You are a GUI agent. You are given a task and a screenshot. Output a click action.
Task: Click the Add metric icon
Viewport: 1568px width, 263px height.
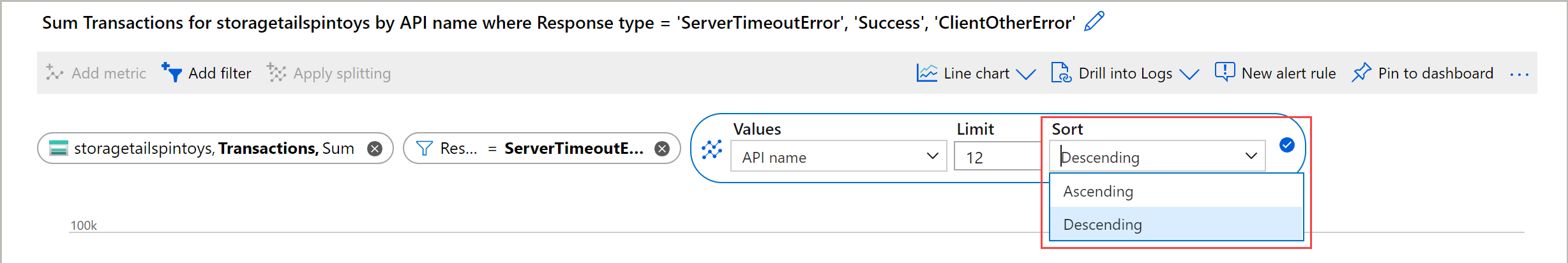[x=55, y=73]
